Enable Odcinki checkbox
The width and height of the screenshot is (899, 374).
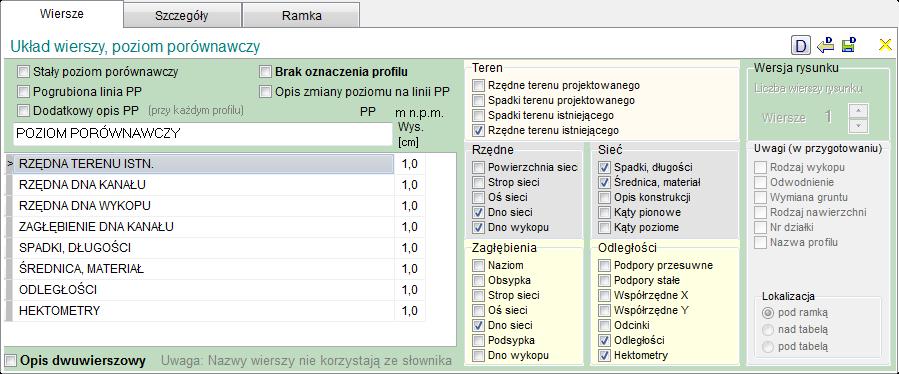[604, 325]
